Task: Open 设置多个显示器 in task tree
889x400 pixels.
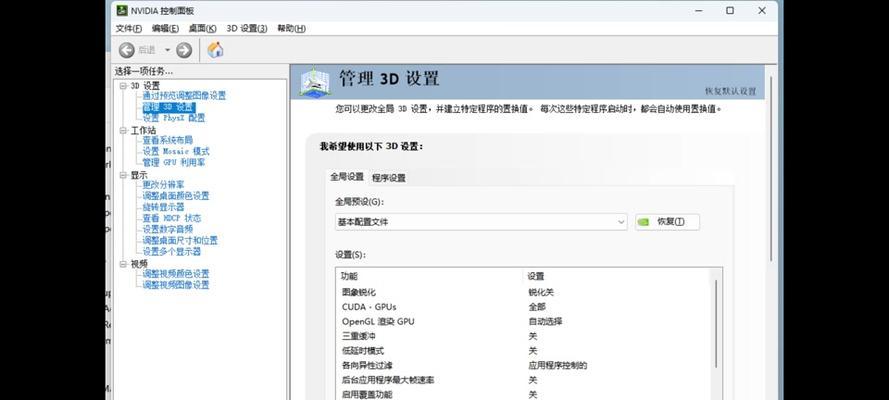Action: click(171, 252)
